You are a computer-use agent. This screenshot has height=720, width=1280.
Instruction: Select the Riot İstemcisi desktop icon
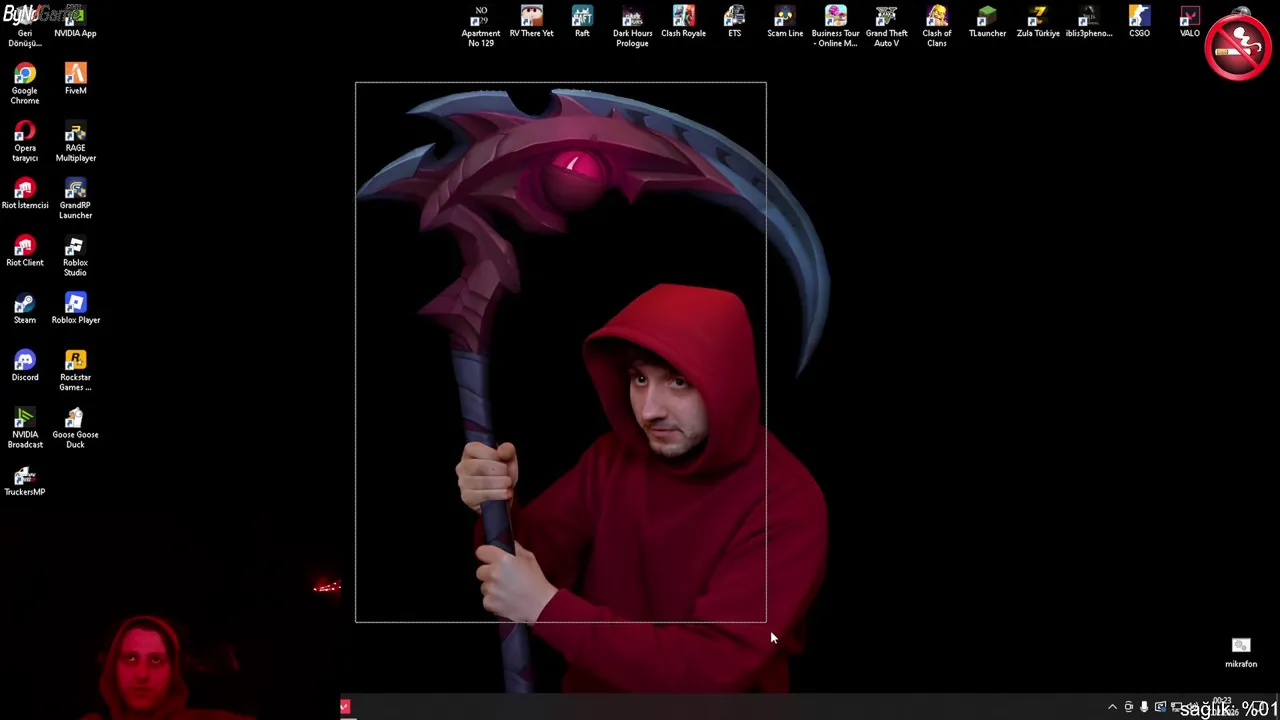[x=25, y=194]
